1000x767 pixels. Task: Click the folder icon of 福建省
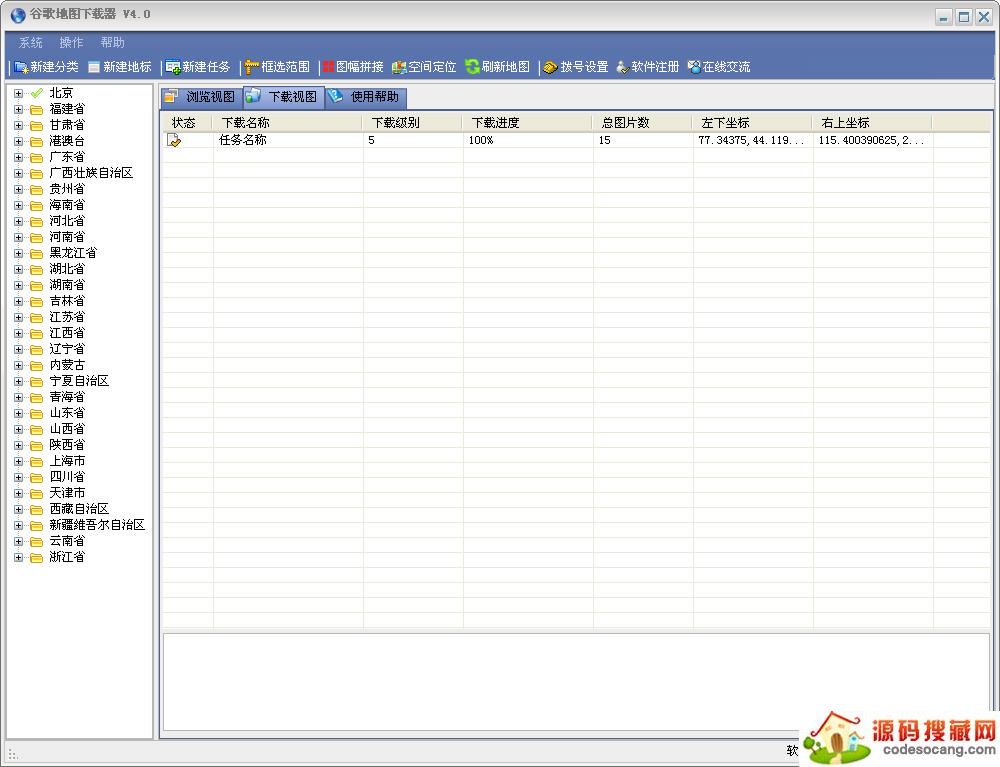pos(37,110)
